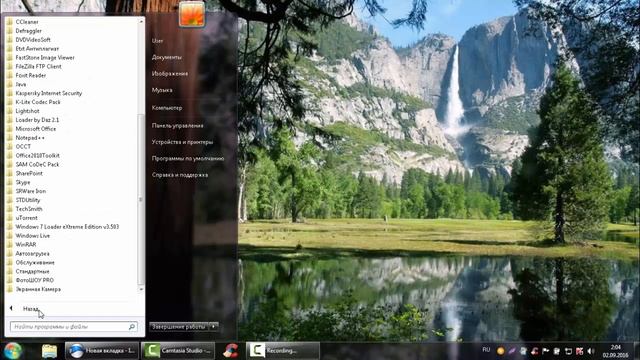
Task: Open the arrow beside Завершение работы
Action: [x=213, y=327]
